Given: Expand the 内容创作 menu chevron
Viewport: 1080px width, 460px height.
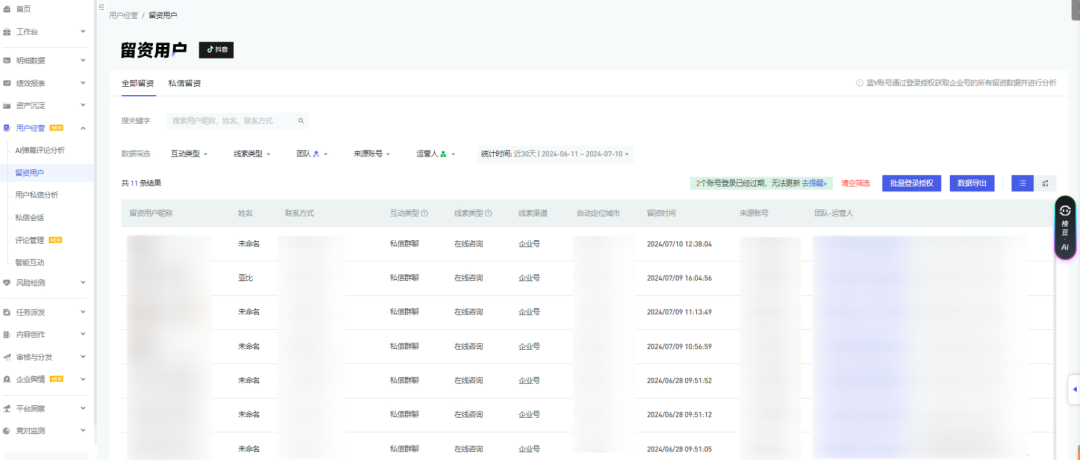Looking at the screenshot, I should (83, 335).
